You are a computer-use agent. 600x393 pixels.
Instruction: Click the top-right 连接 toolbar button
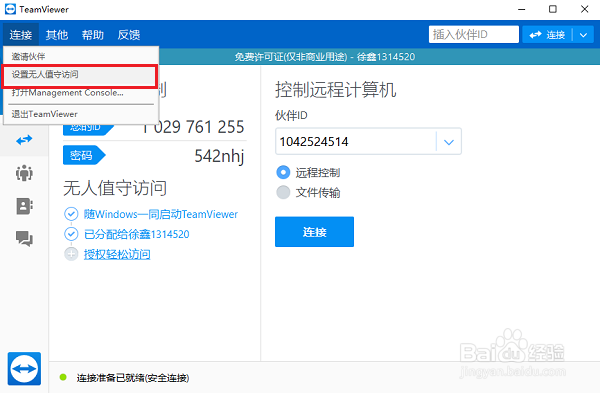pyautogui.click(x=547, y=35)
